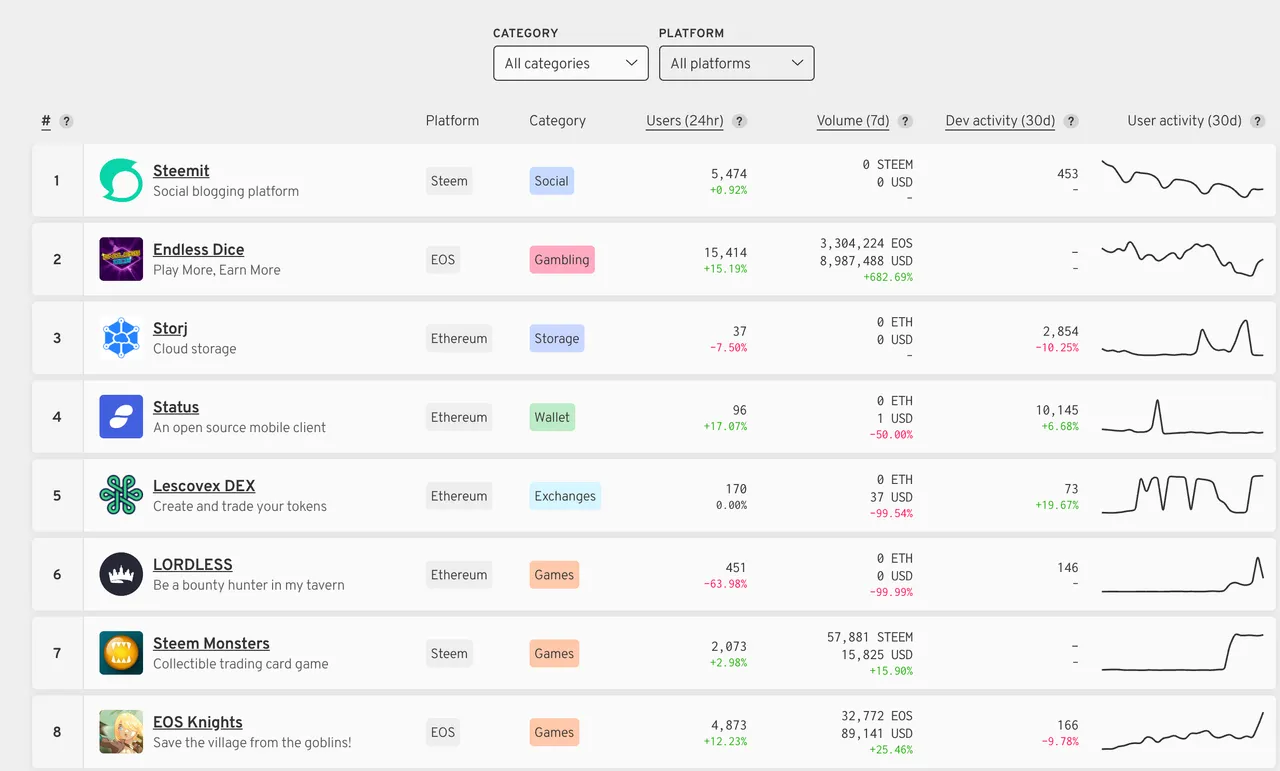Click EOS tag in EOS Knights row

click(x=443, y=732)
